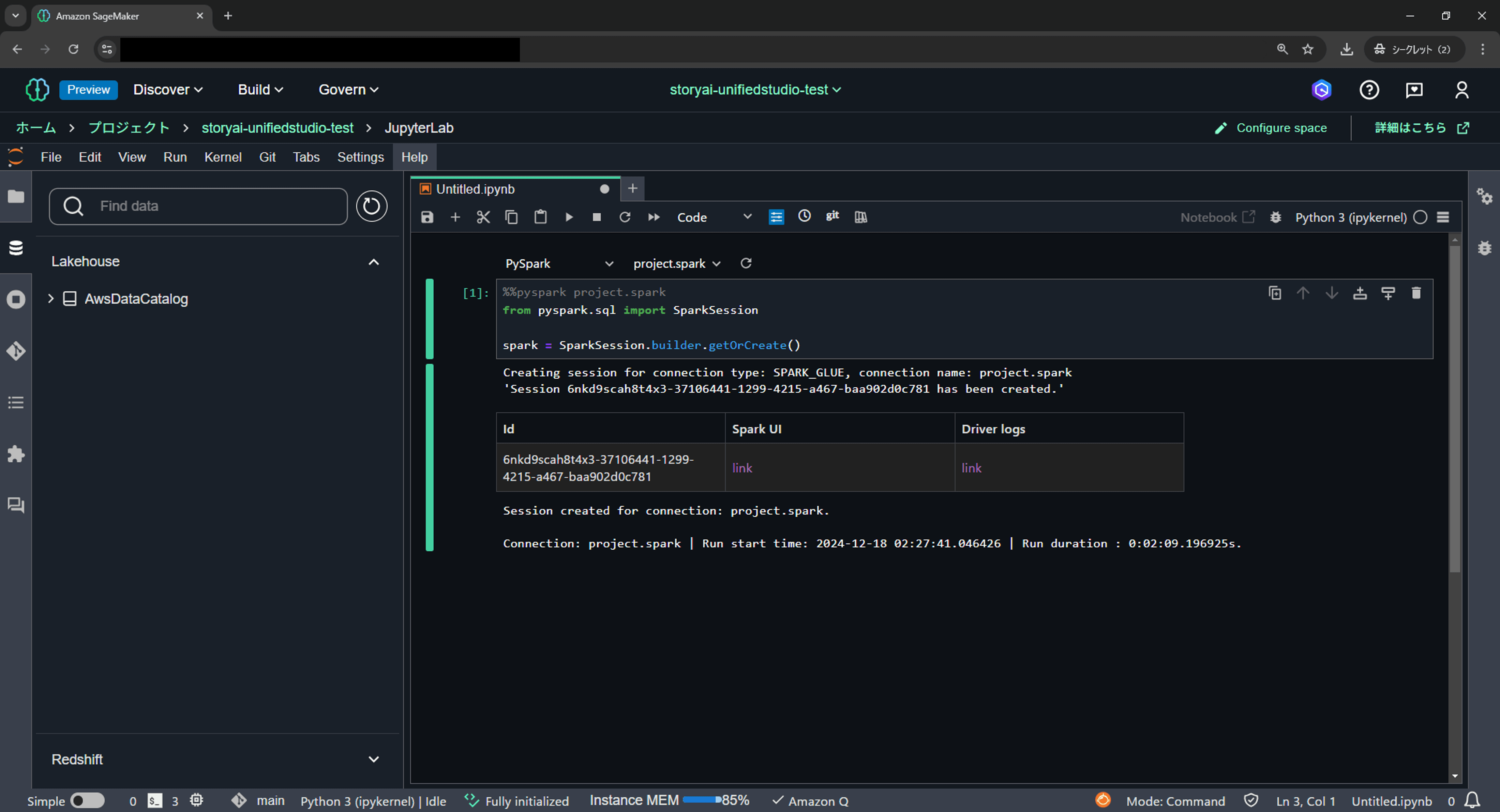Image resolution: width=1500 pixels, height=812 pixels.
Task: Open the file browser folder icon in sidebar
Action: [16, 197]
